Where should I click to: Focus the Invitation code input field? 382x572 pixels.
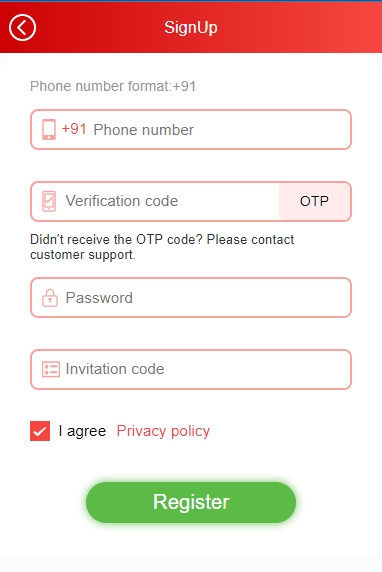click(x=191, y=370)
